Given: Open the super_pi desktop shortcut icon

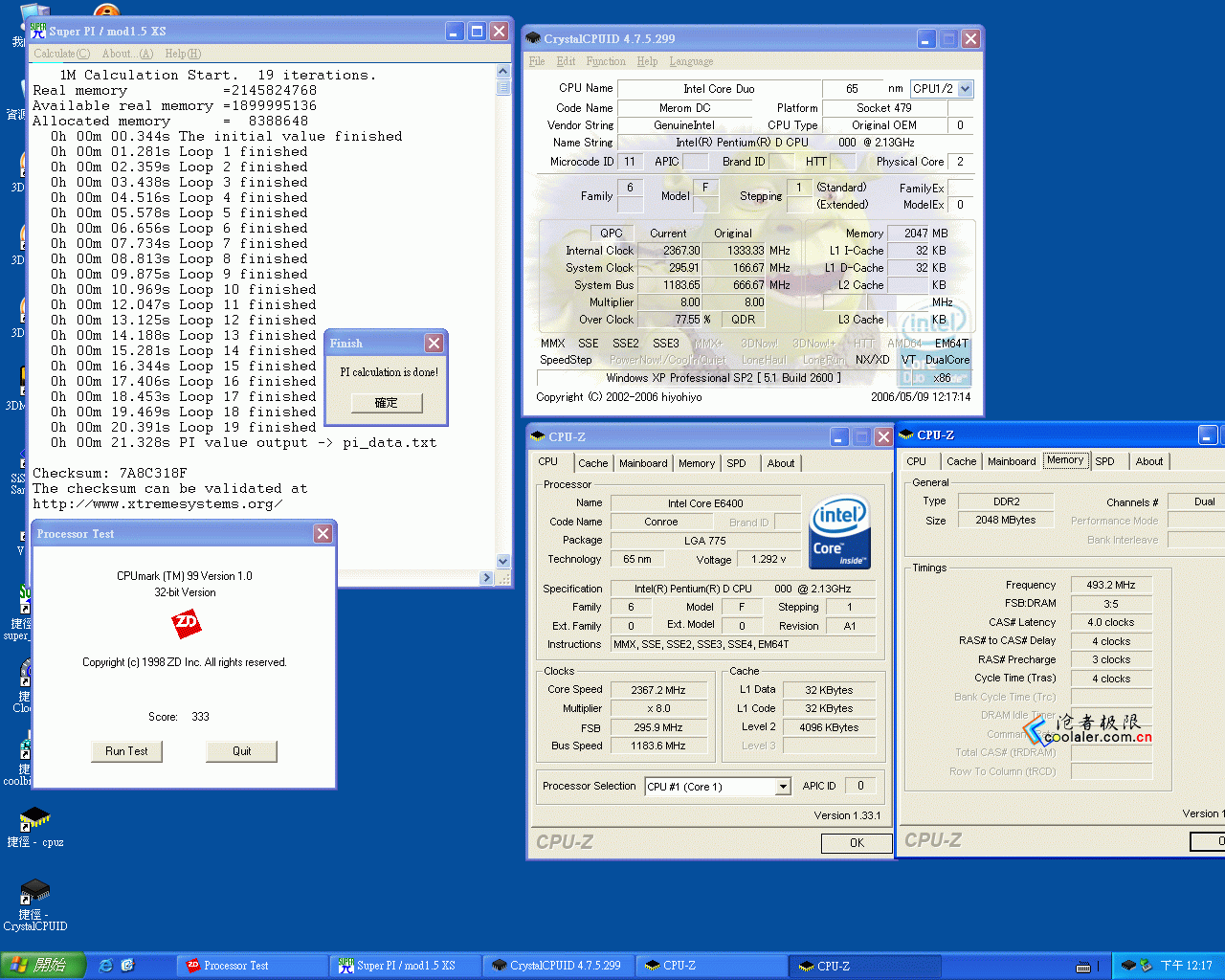Looking at the screenshot, I should 25,598.
